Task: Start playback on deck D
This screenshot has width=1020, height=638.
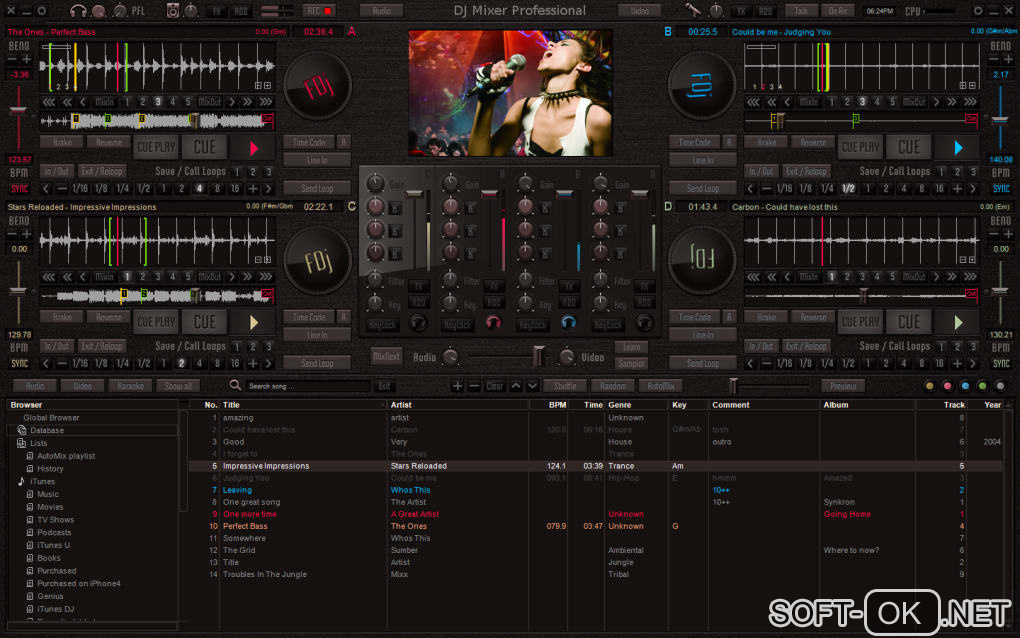Action: pos(958,323)
